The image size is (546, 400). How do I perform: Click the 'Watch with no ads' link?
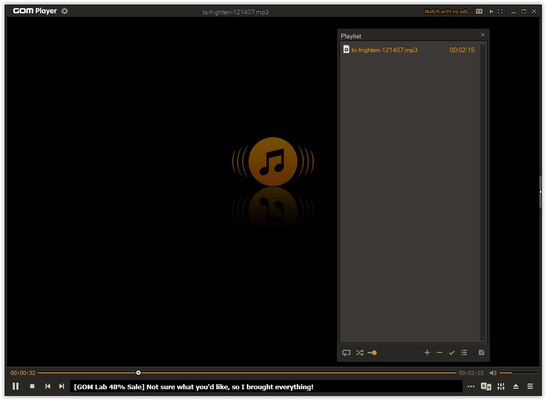pos(446,11)
